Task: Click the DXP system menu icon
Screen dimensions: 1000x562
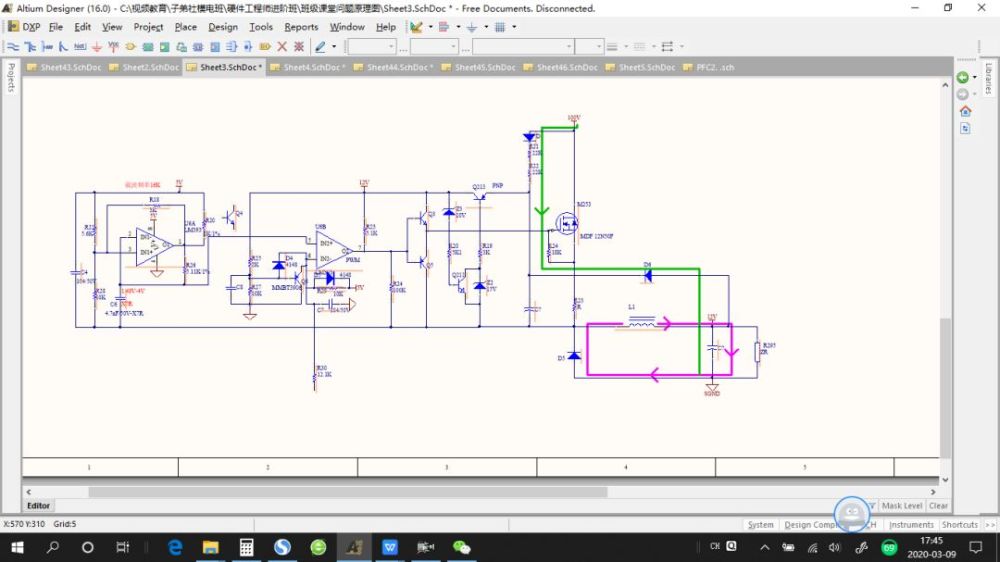Action: [13, 27]
